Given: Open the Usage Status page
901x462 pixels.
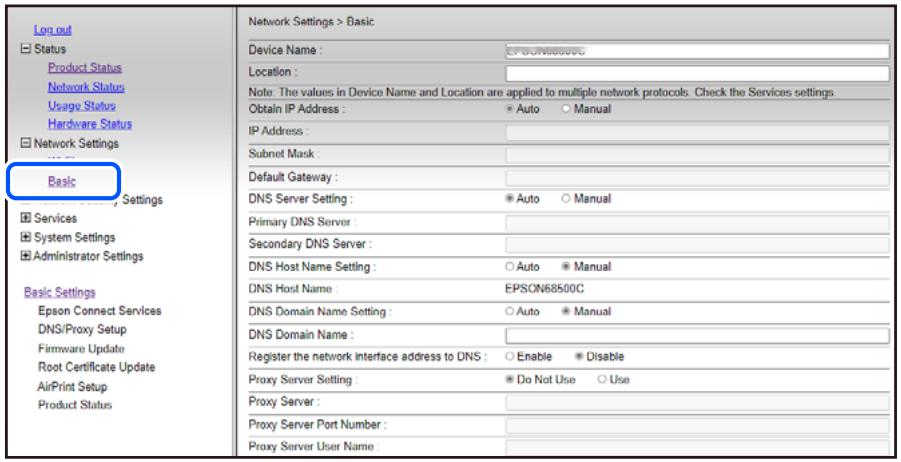Looking at the screenshot, I should [82, 106].
